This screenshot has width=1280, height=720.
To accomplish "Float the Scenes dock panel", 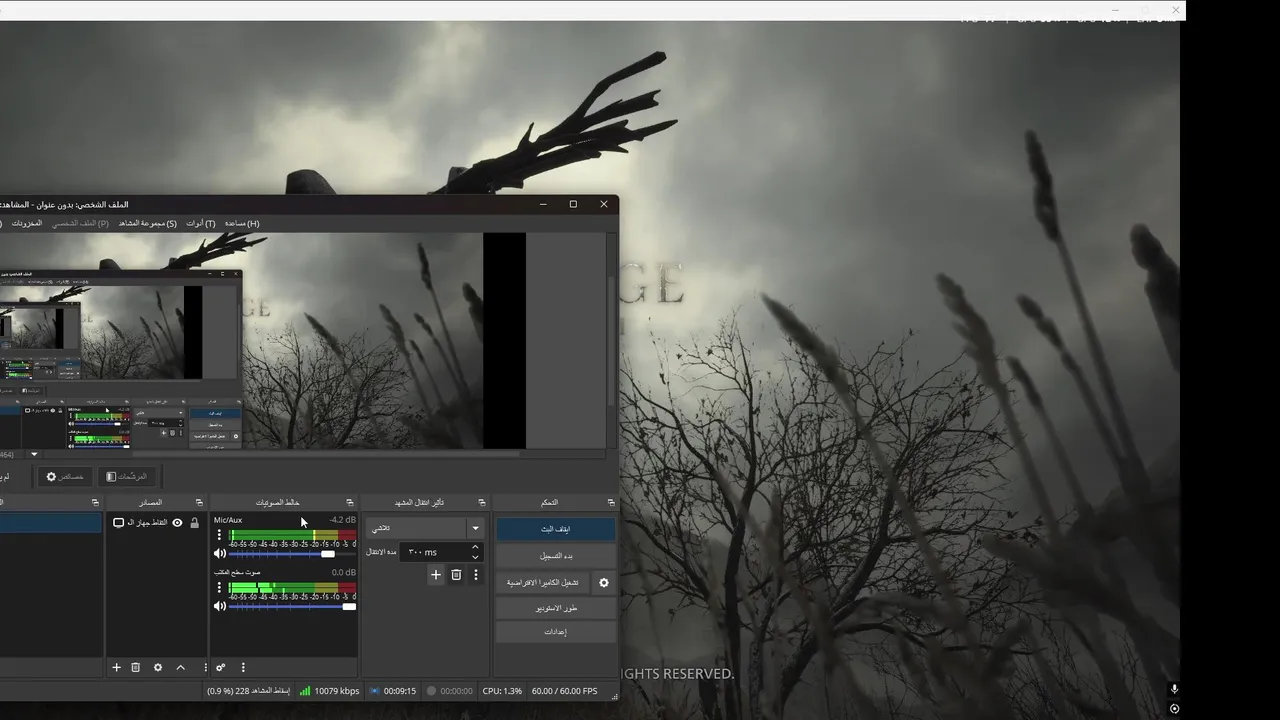I will tap(95, 502).
